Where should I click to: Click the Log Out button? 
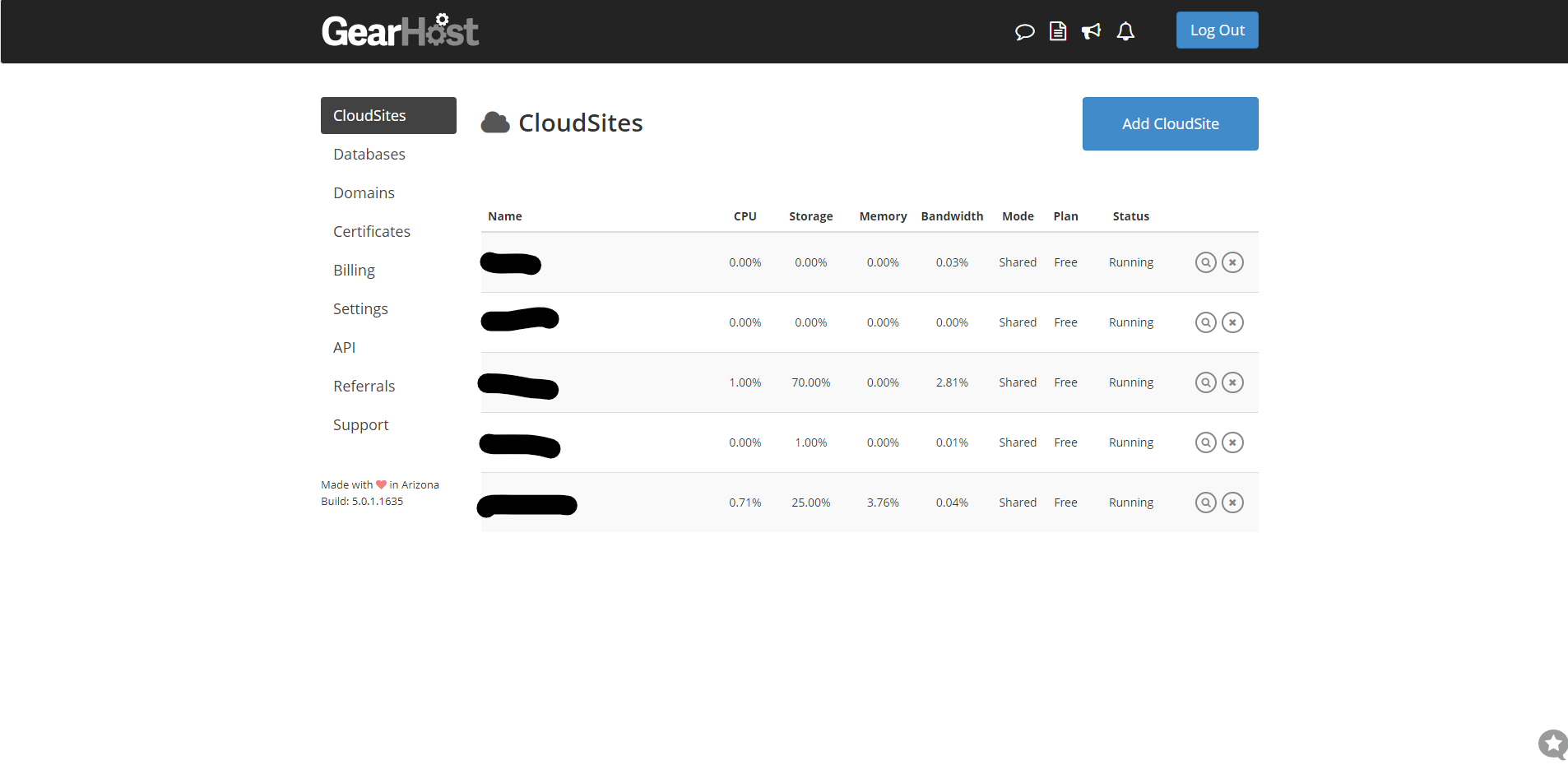(x=1217, y=30)
